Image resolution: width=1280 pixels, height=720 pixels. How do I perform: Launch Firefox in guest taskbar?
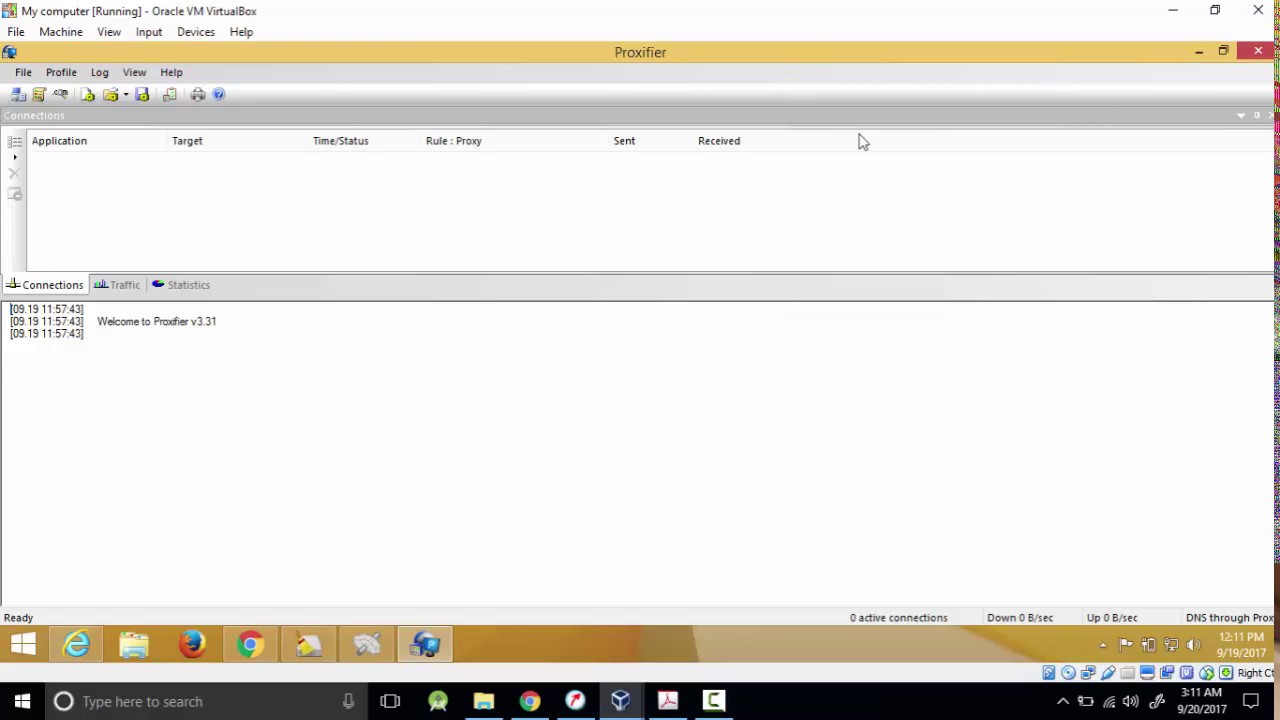[x=192, y=644]
